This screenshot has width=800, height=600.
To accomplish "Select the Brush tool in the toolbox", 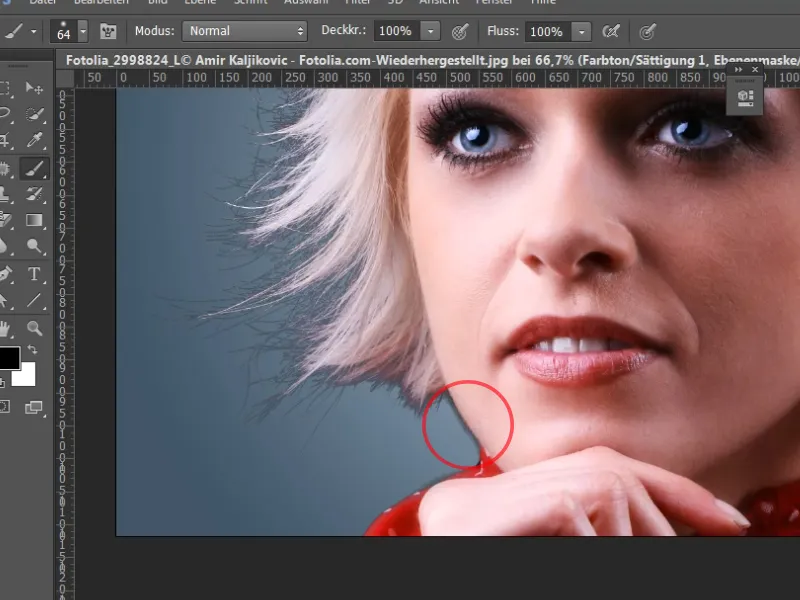I will (x=34, y=168).
